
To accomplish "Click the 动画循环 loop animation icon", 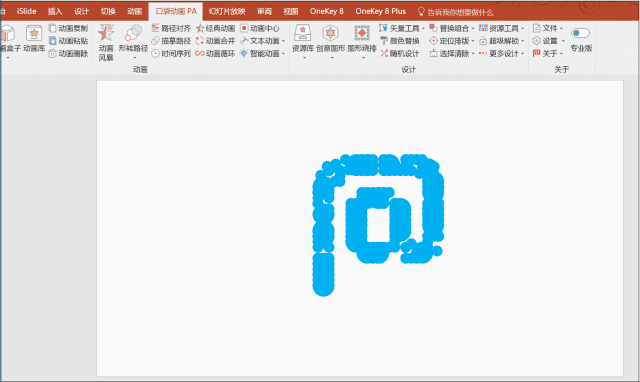I will click(200, 53).
